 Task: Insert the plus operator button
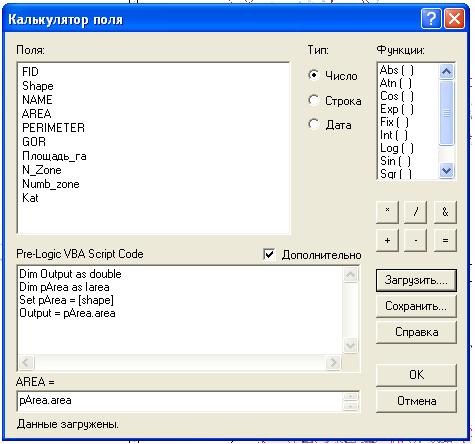coord(387,240)
